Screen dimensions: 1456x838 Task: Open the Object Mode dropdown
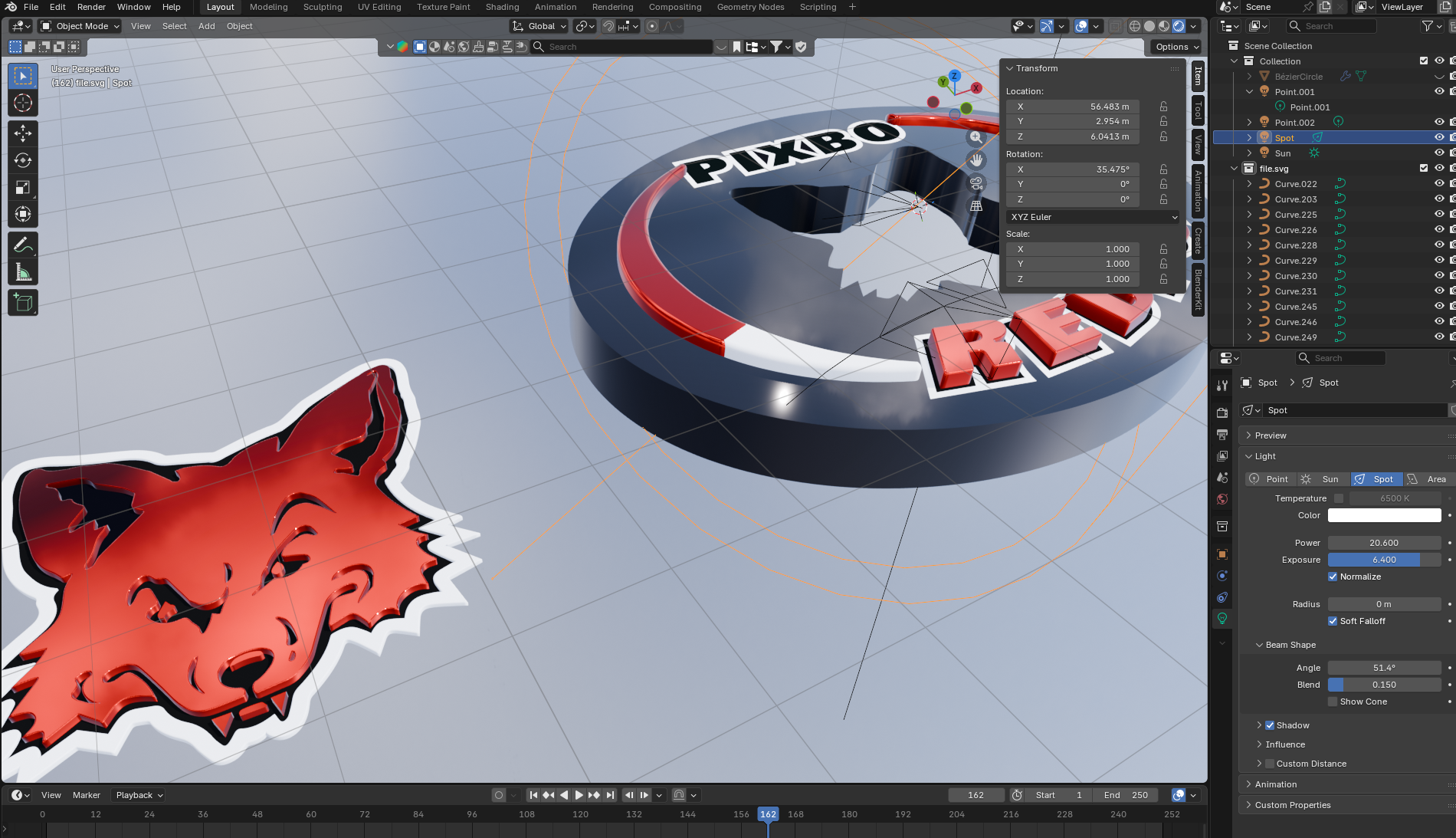pyautogui.click(x=81, y=26)
